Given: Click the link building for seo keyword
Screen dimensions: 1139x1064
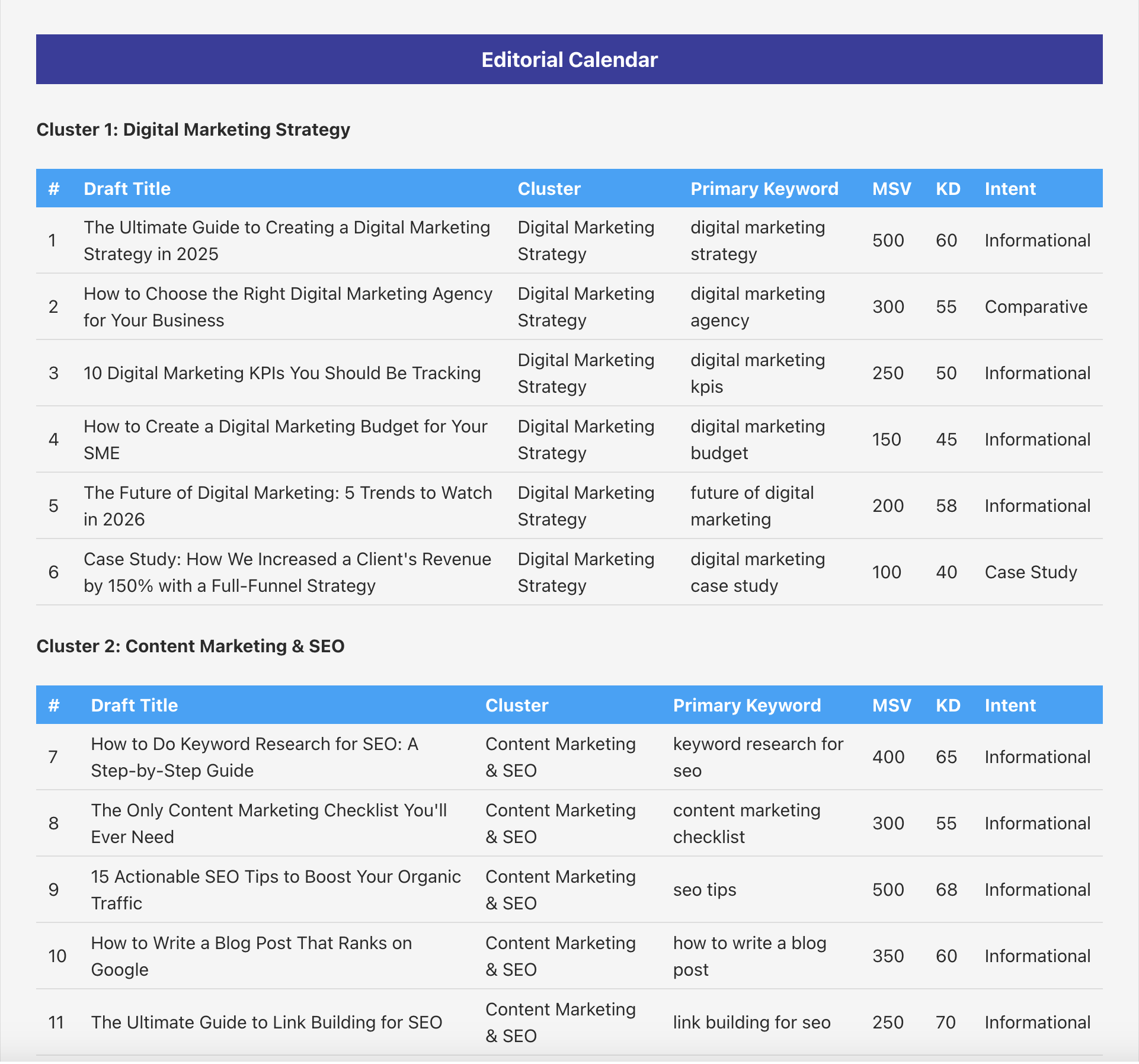Looking at the screenshot, I should [x=751, y=1023].
